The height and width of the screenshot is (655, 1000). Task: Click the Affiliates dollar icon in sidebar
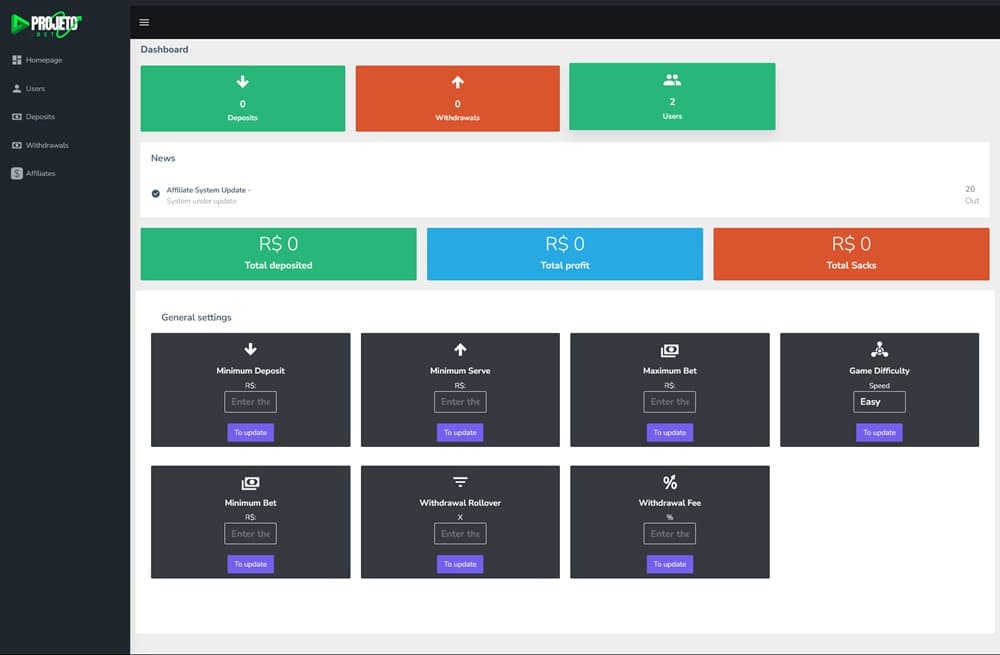pyautogui.click(x=16, y=173)
